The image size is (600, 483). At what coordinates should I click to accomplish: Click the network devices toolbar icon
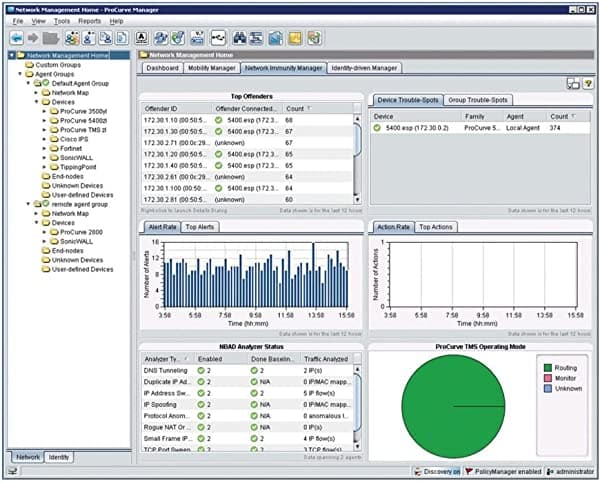tap(256, 38)
